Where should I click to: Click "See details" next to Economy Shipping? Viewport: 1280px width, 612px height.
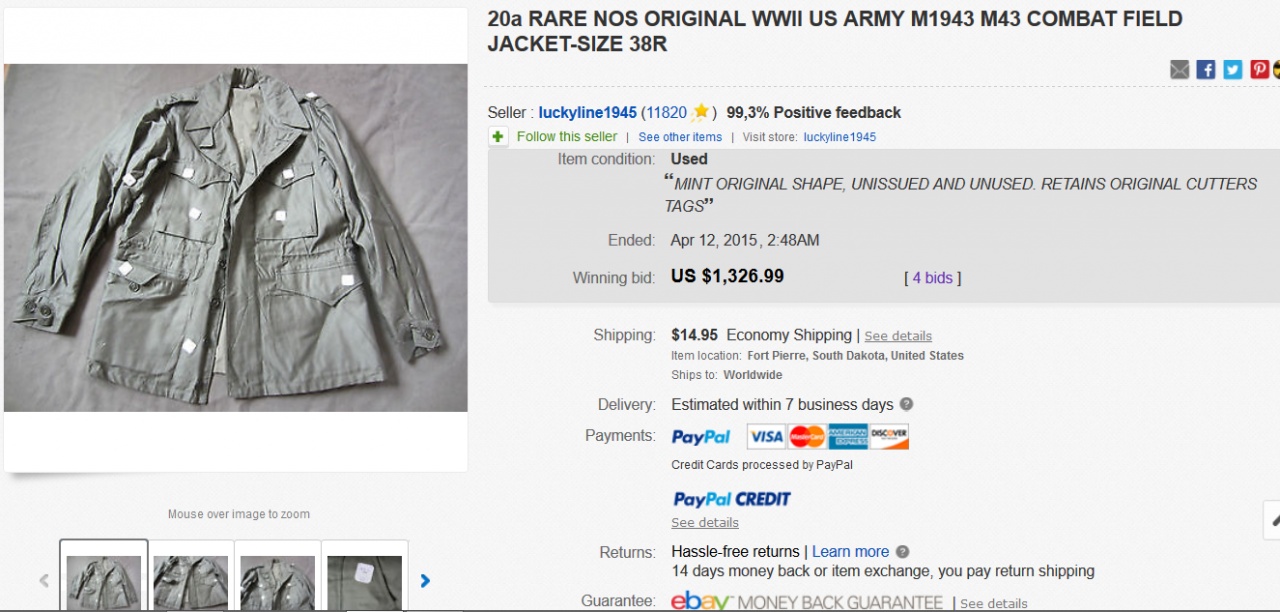[898, 336]
